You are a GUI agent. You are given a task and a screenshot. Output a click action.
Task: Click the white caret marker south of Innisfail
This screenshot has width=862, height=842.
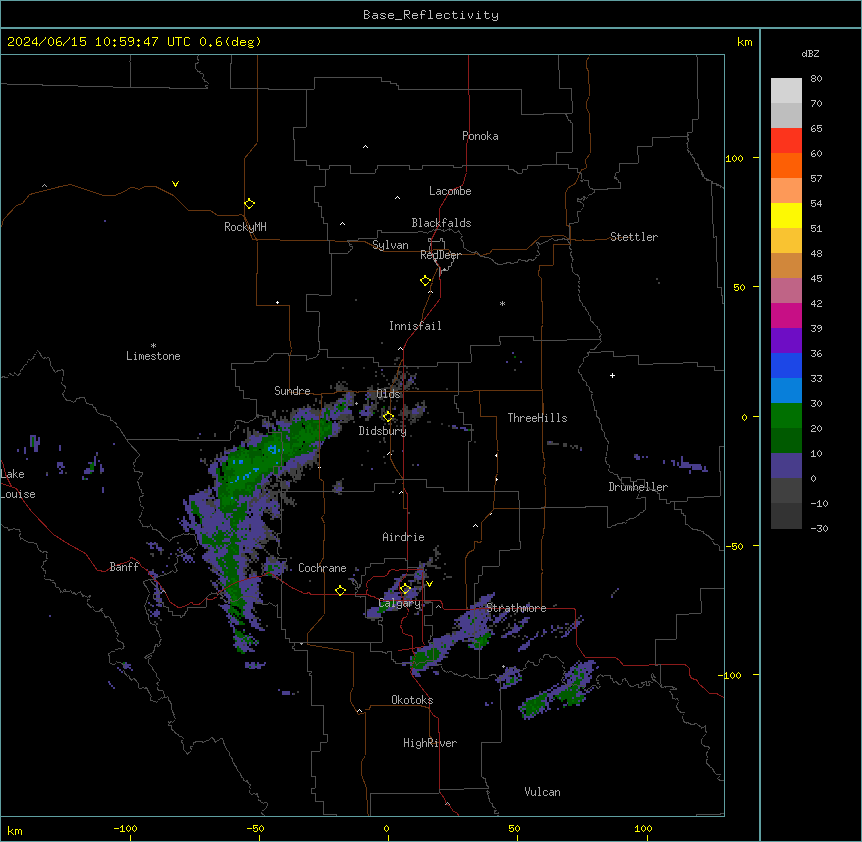(400, 349)
